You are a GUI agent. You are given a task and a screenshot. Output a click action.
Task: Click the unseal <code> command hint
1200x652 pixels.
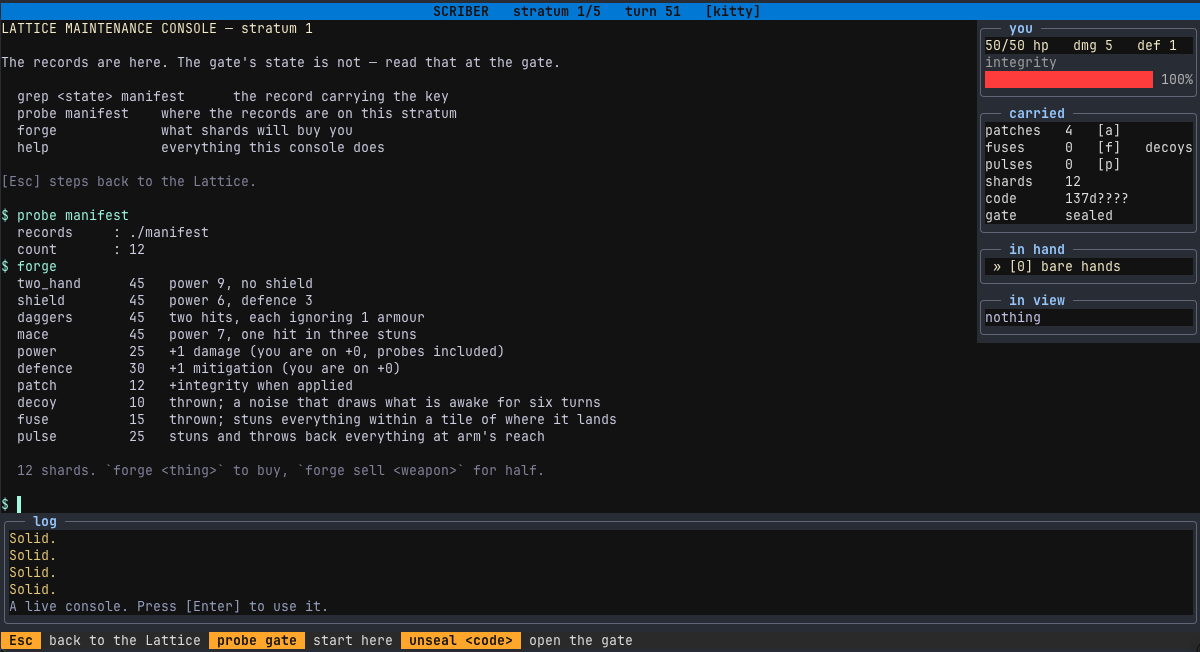click(x=461, y=640)
